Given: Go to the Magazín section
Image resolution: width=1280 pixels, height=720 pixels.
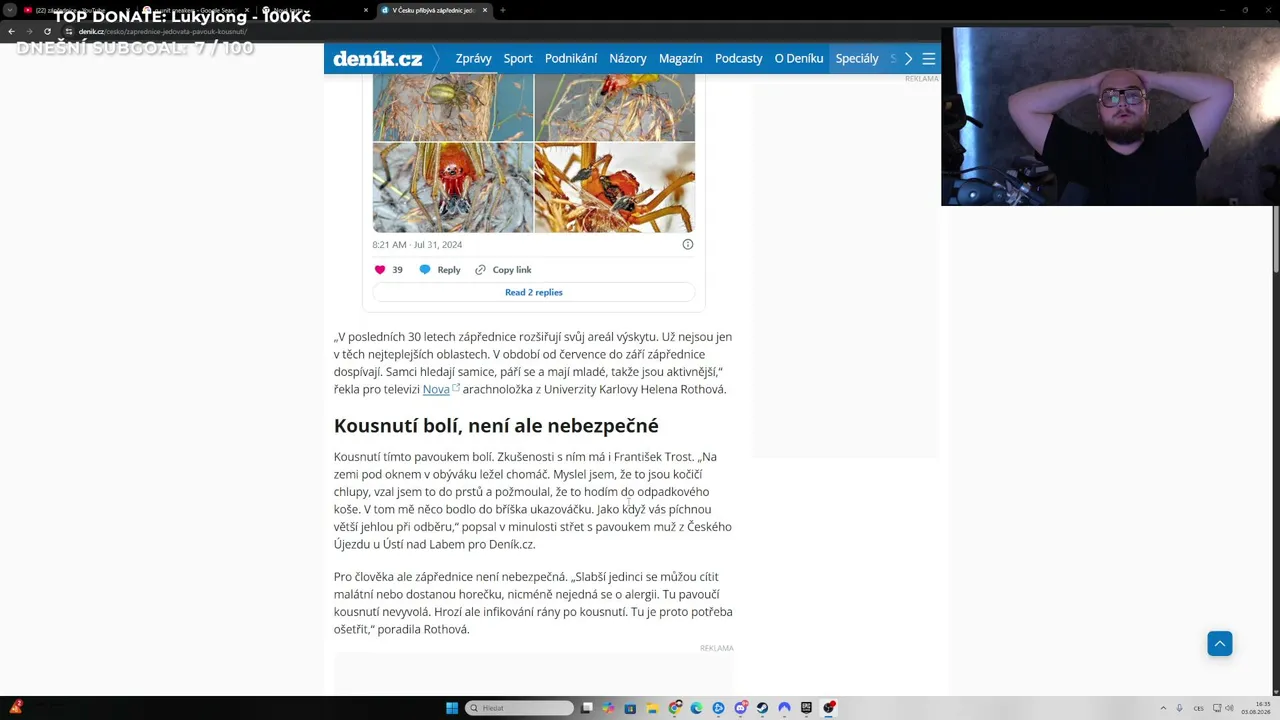Looking at the screenshot, I should pos(681,59).
